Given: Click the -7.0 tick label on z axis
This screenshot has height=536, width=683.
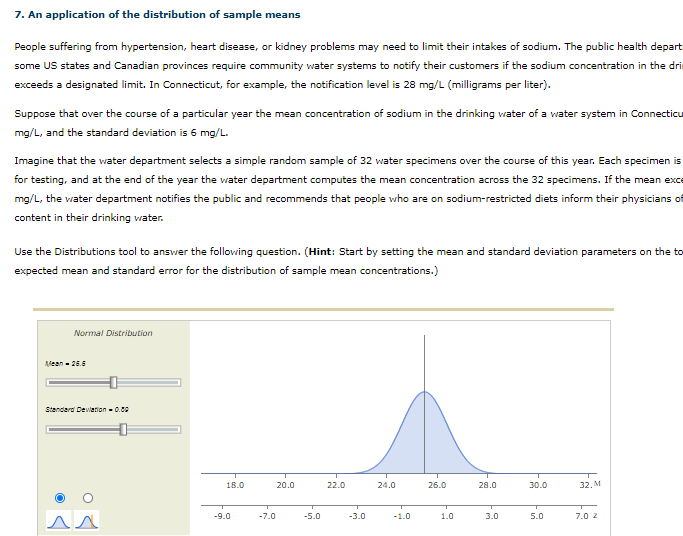Looking at the screenshot, I should (x=267, y=516).
